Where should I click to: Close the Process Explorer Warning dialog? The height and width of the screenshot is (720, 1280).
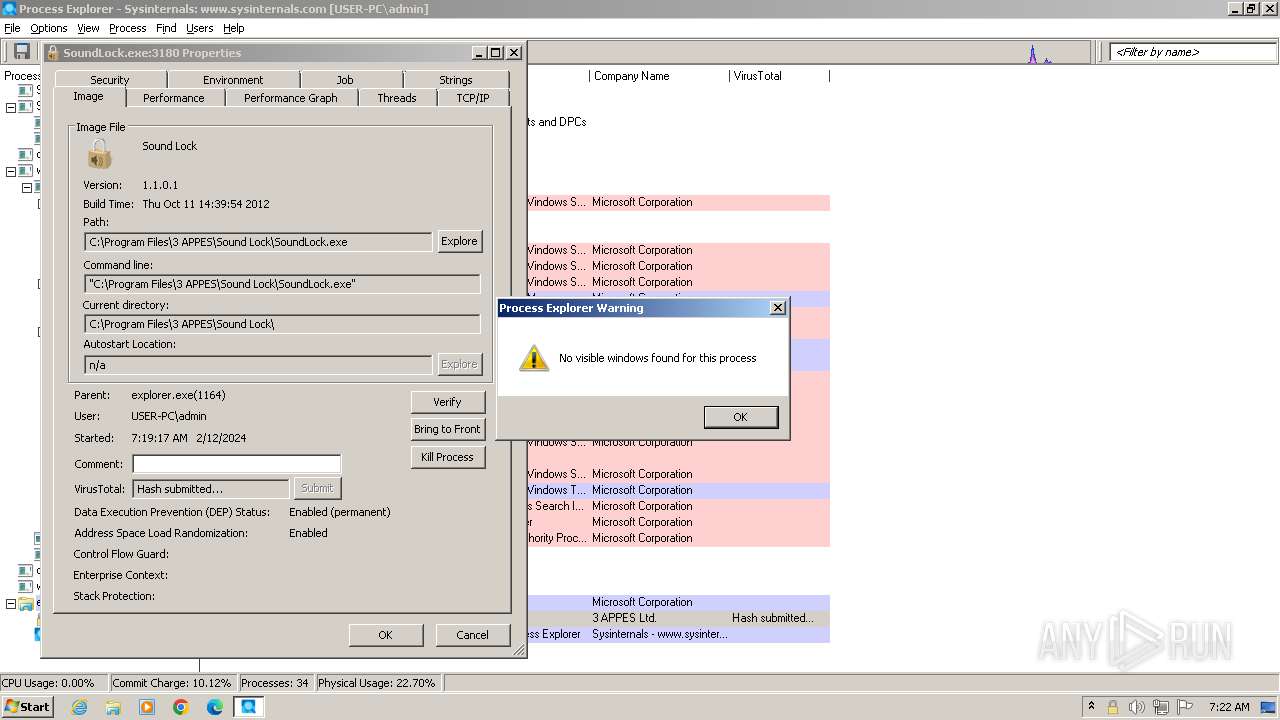pos(778,308)
